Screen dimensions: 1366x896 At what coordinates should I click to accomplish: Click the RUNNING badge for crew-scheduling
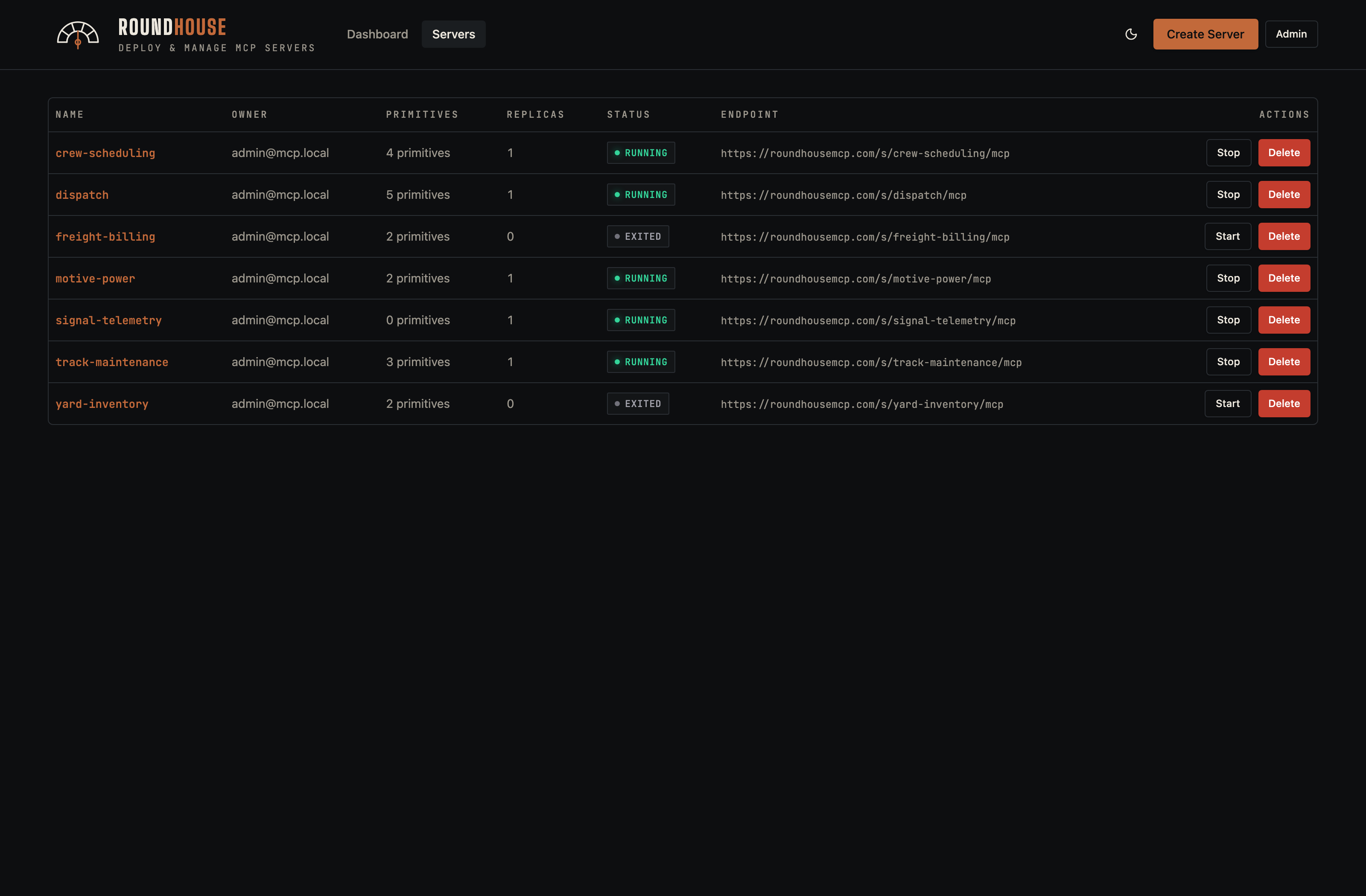[641, 153]
